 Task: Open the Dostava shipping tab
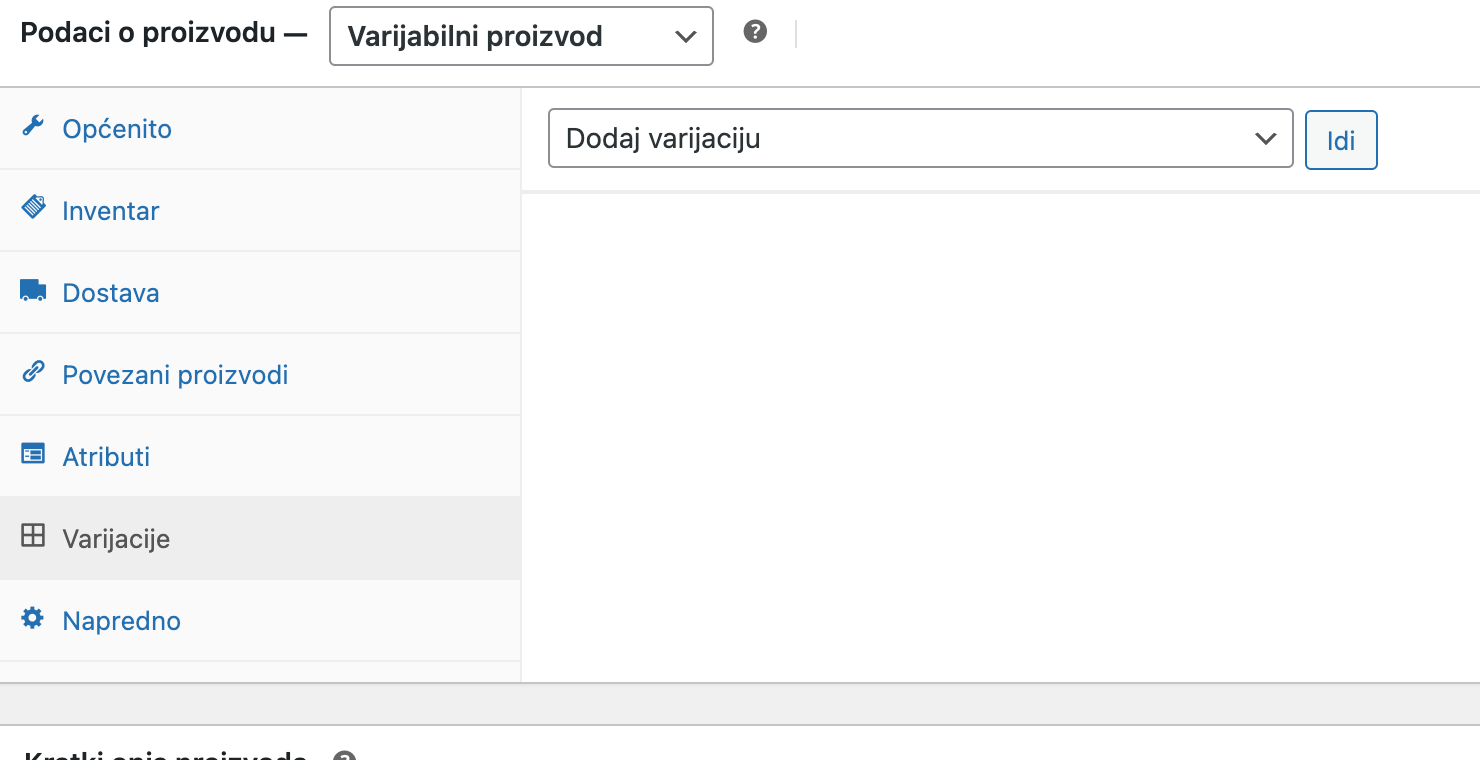pos(110,292)
